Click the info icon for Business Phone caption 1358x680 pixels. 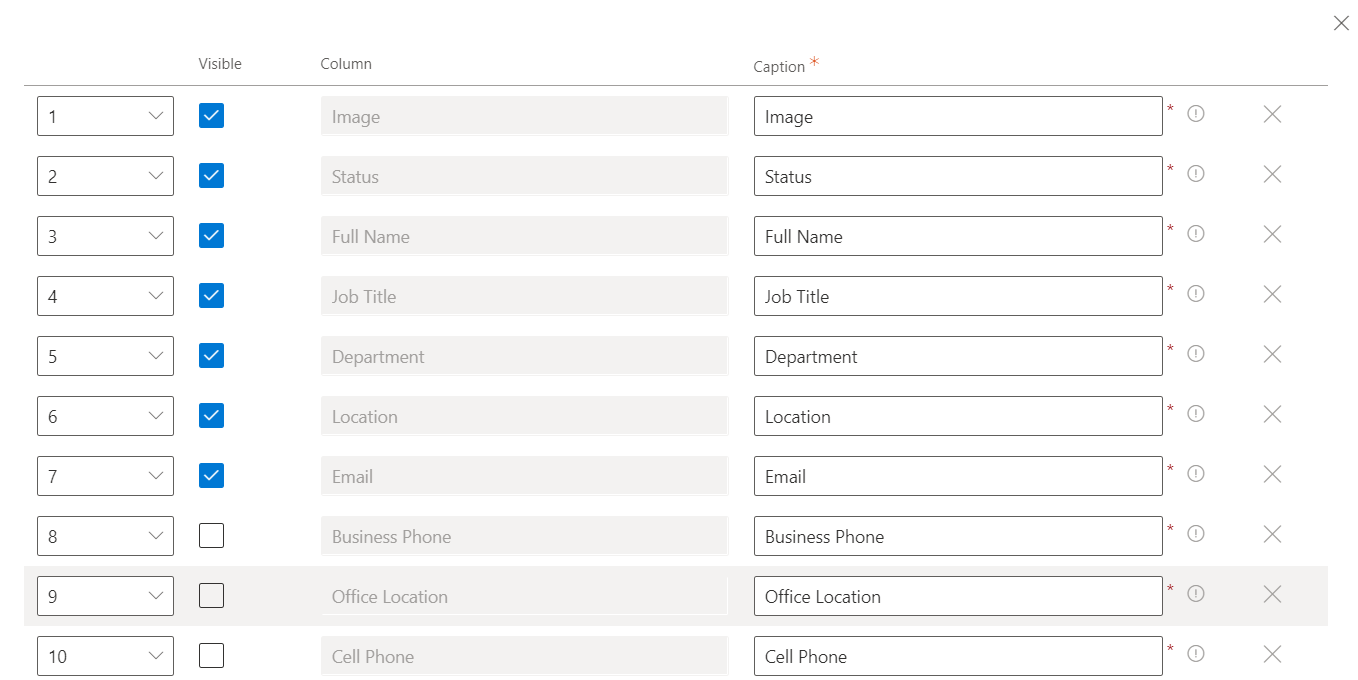(1195, 534)
